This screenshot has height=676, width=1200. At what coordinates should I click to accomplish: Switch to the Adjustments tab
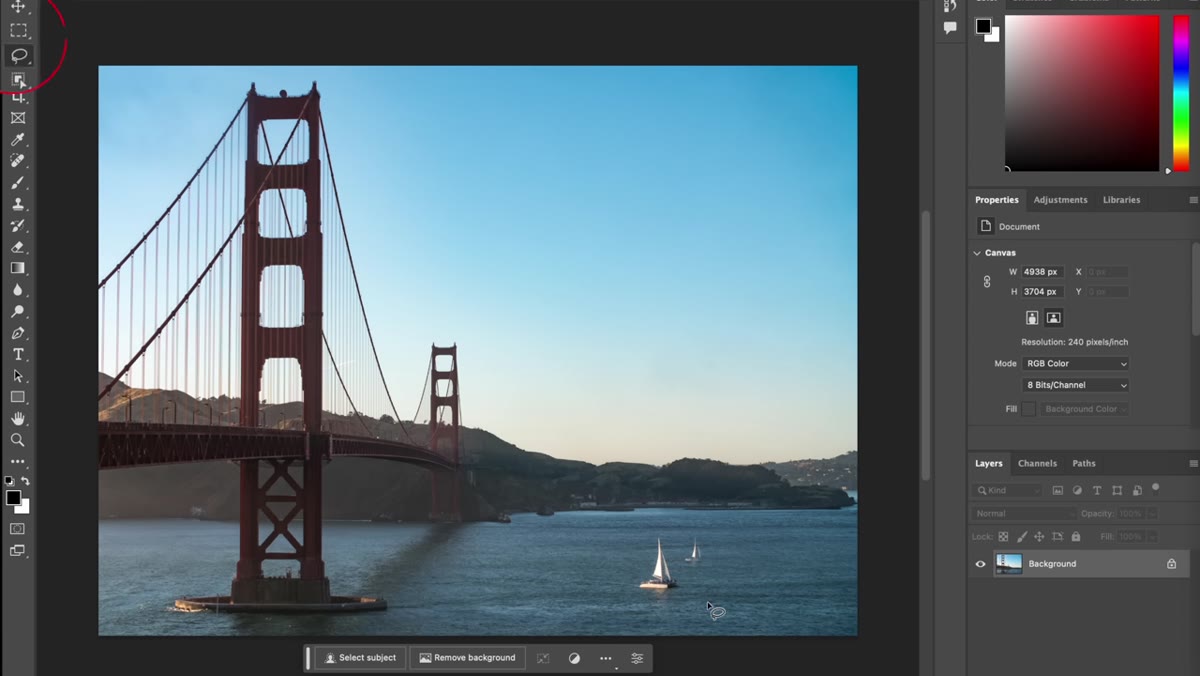coord(1060,200)
